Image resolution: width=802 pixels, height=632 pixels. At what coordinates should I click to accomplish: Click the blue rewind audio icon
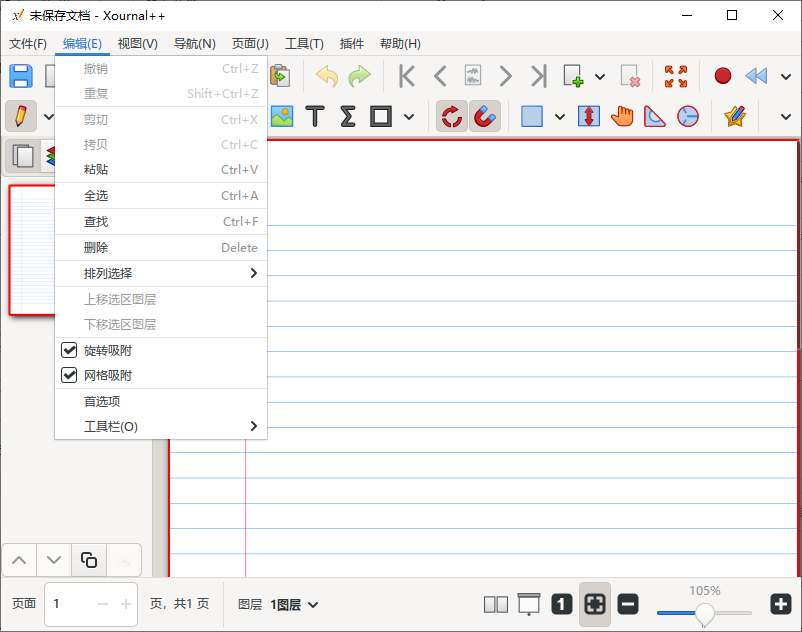(x=756, y=76)
